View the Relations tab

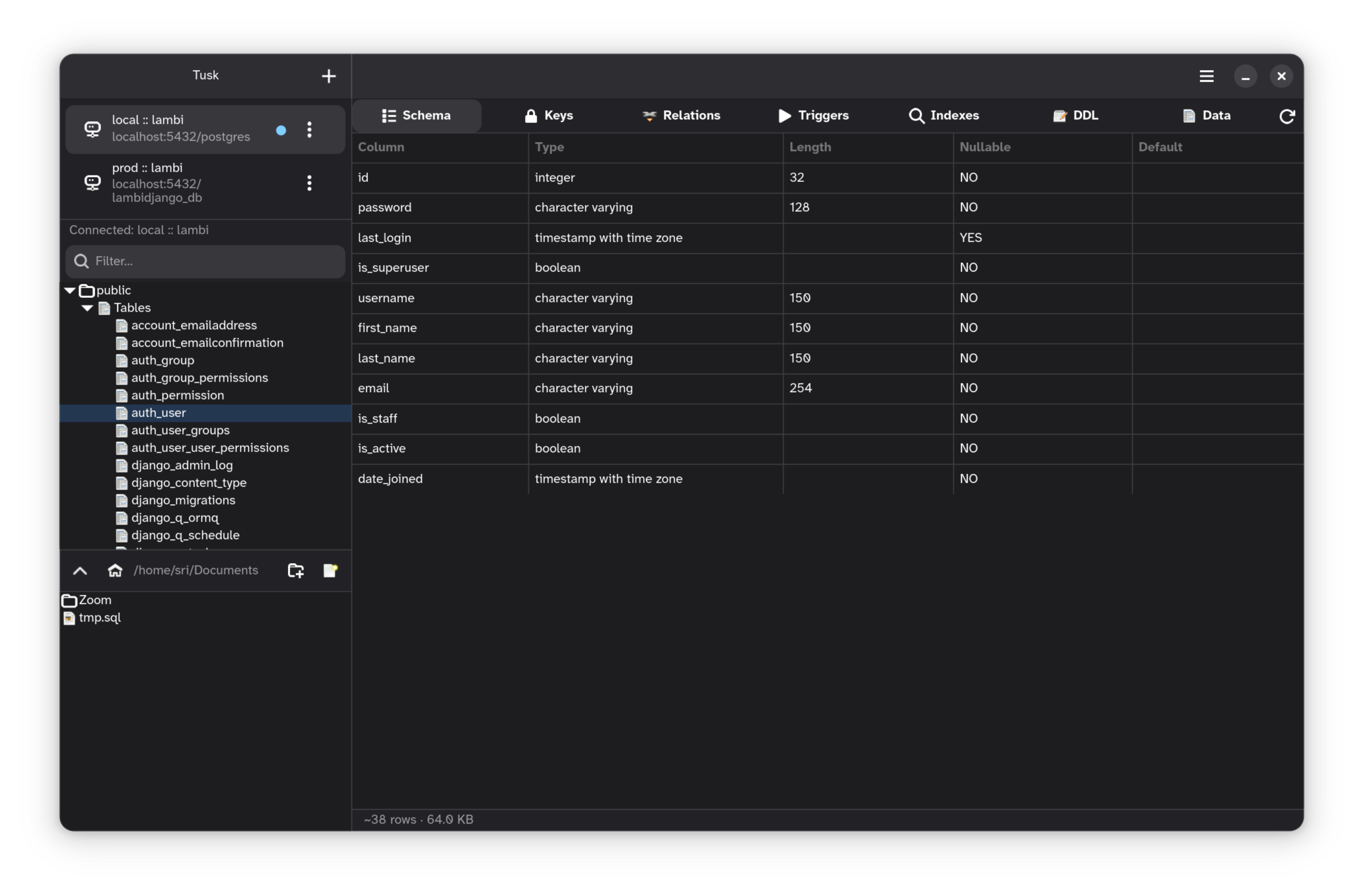click(x=681, y=116)
